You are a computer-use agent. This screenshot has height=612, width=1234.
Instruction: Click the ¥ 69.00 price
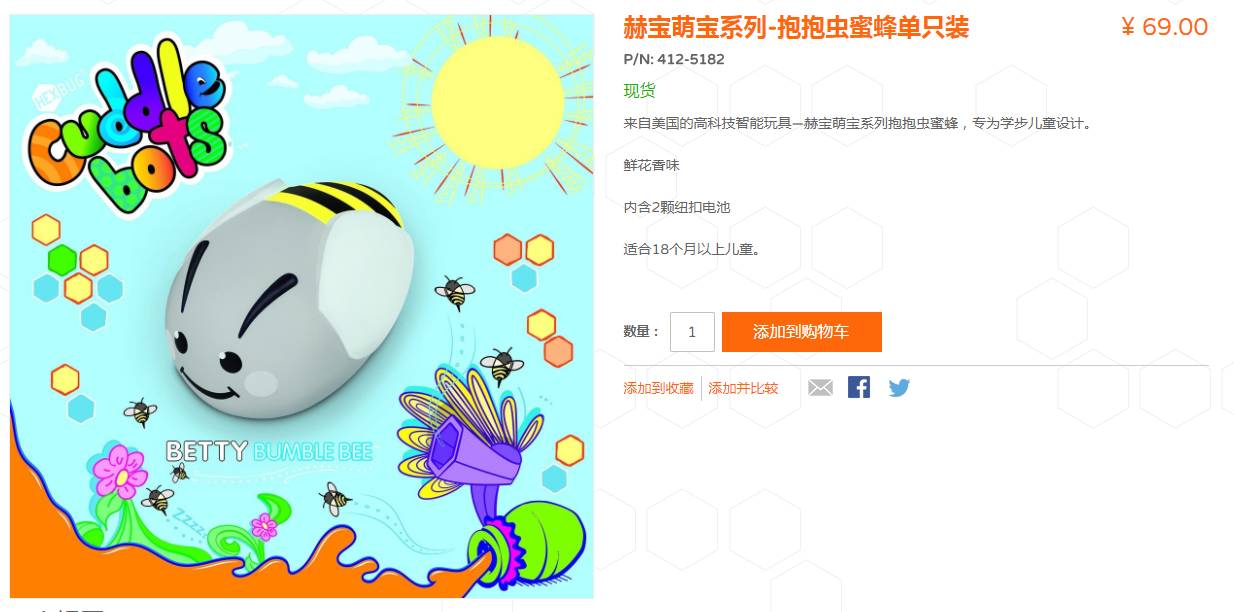tap(1164, 27)
